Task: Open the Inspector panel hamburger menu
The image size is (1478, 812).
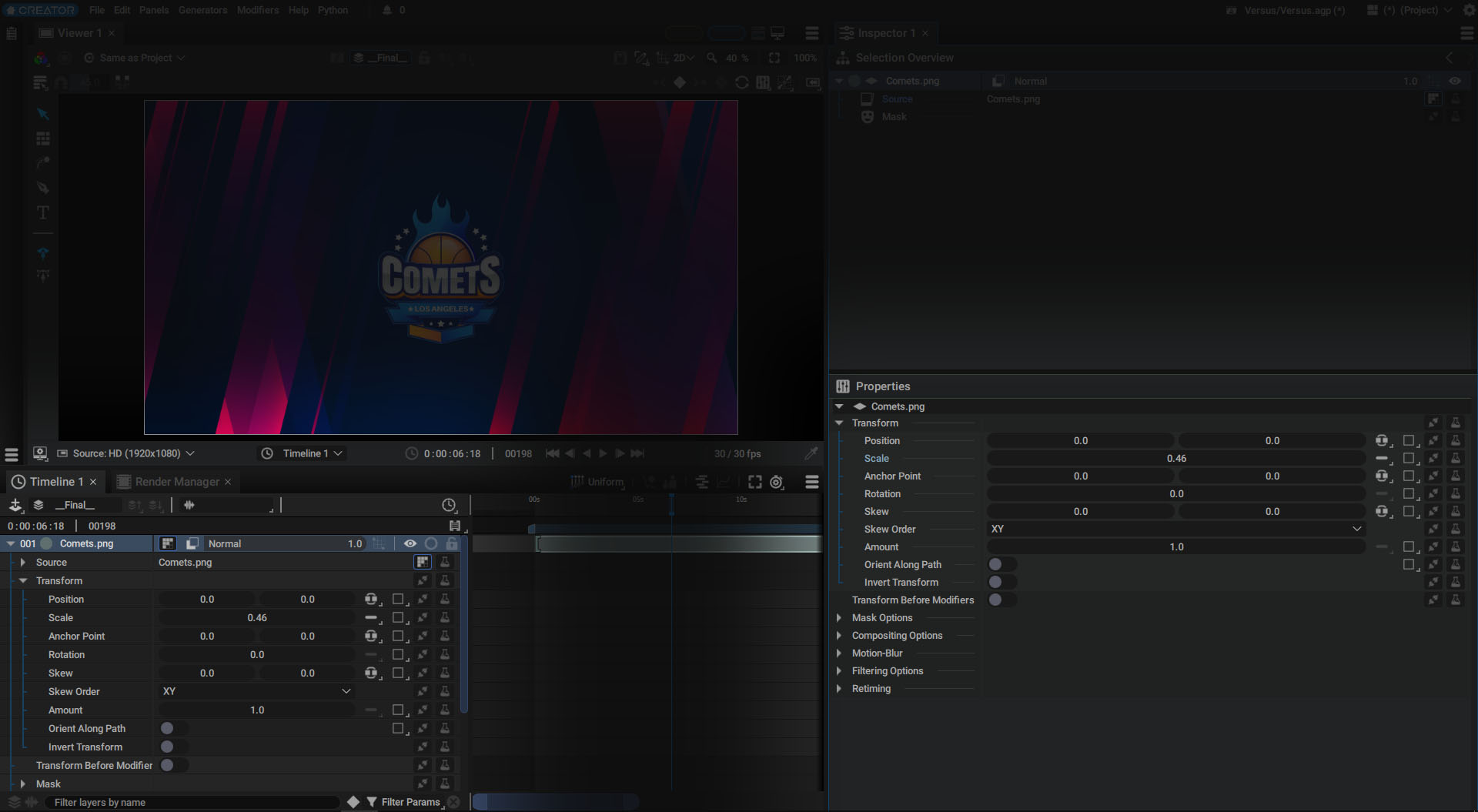Action: (x=1466, y=33)
